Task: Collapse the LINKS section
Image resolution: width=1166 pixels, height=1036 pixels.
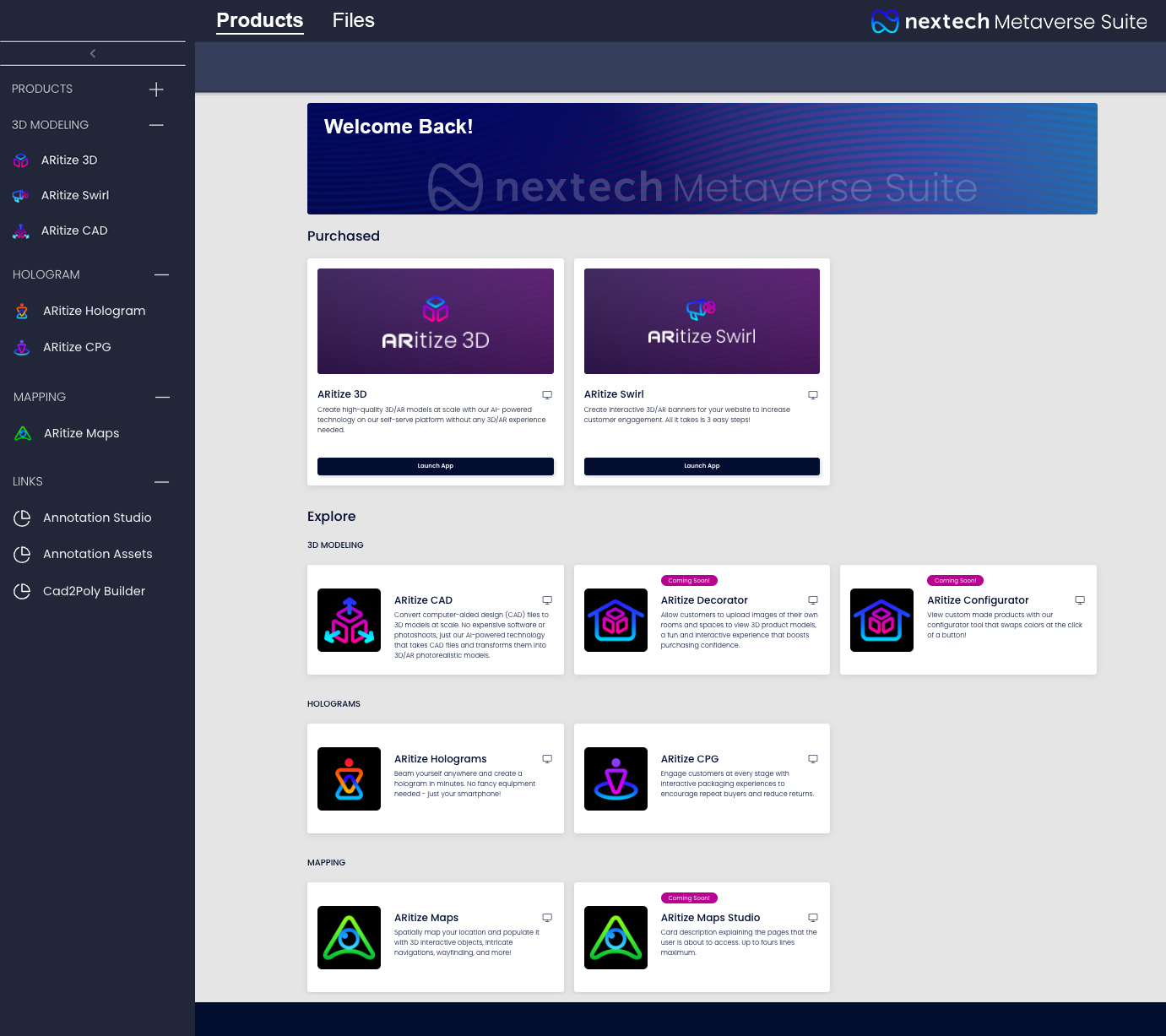Action: coord(162,481)
